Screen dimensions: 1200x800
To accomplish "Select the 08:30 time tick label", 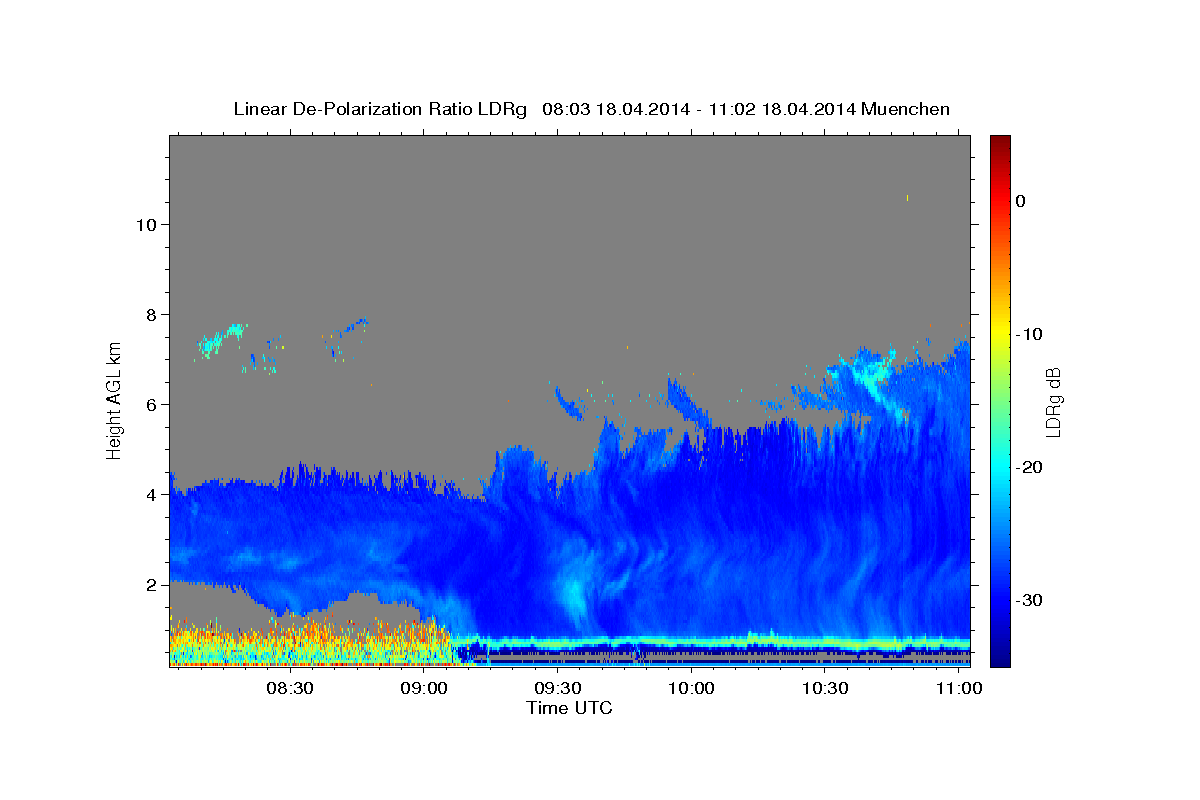I will pos(290,689).
